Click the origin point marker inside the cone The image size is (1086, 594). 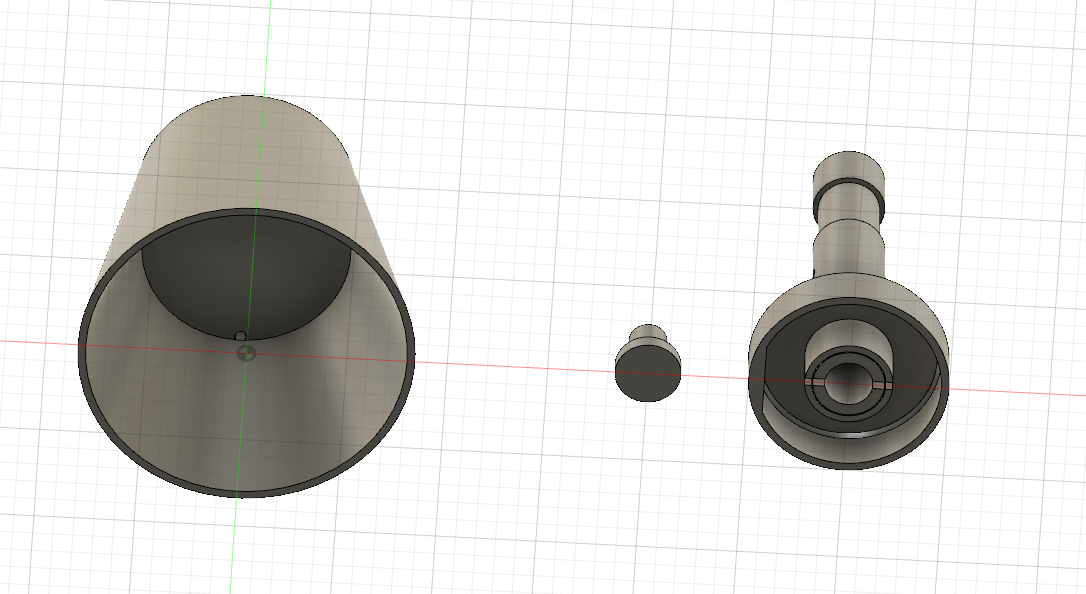point(245,354)
